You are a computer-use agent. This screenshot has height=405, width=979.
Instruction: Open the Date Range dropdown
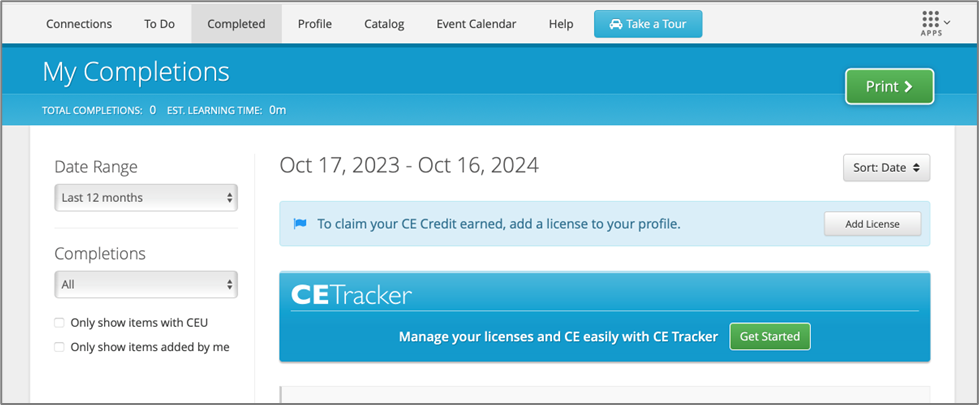(146, 198)
